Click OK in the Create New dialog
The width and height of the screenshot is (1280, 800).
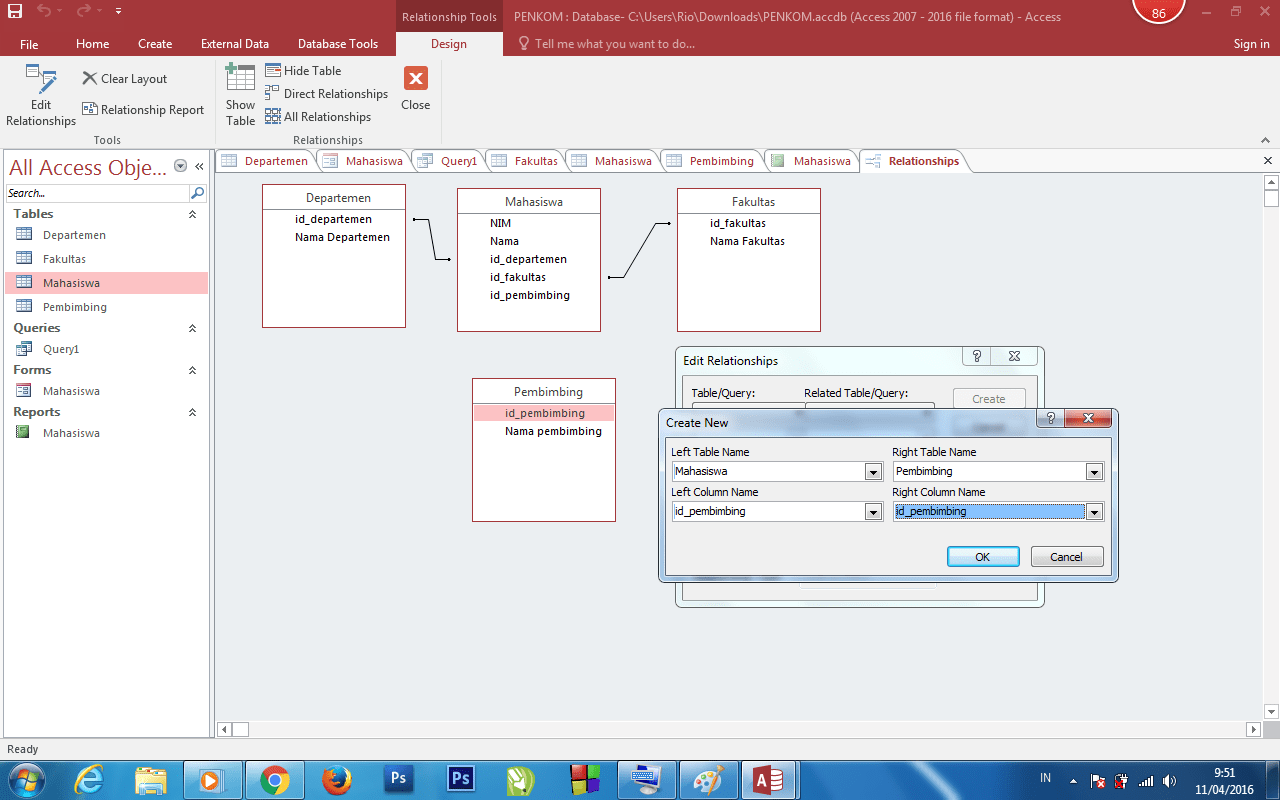[983, 557]
